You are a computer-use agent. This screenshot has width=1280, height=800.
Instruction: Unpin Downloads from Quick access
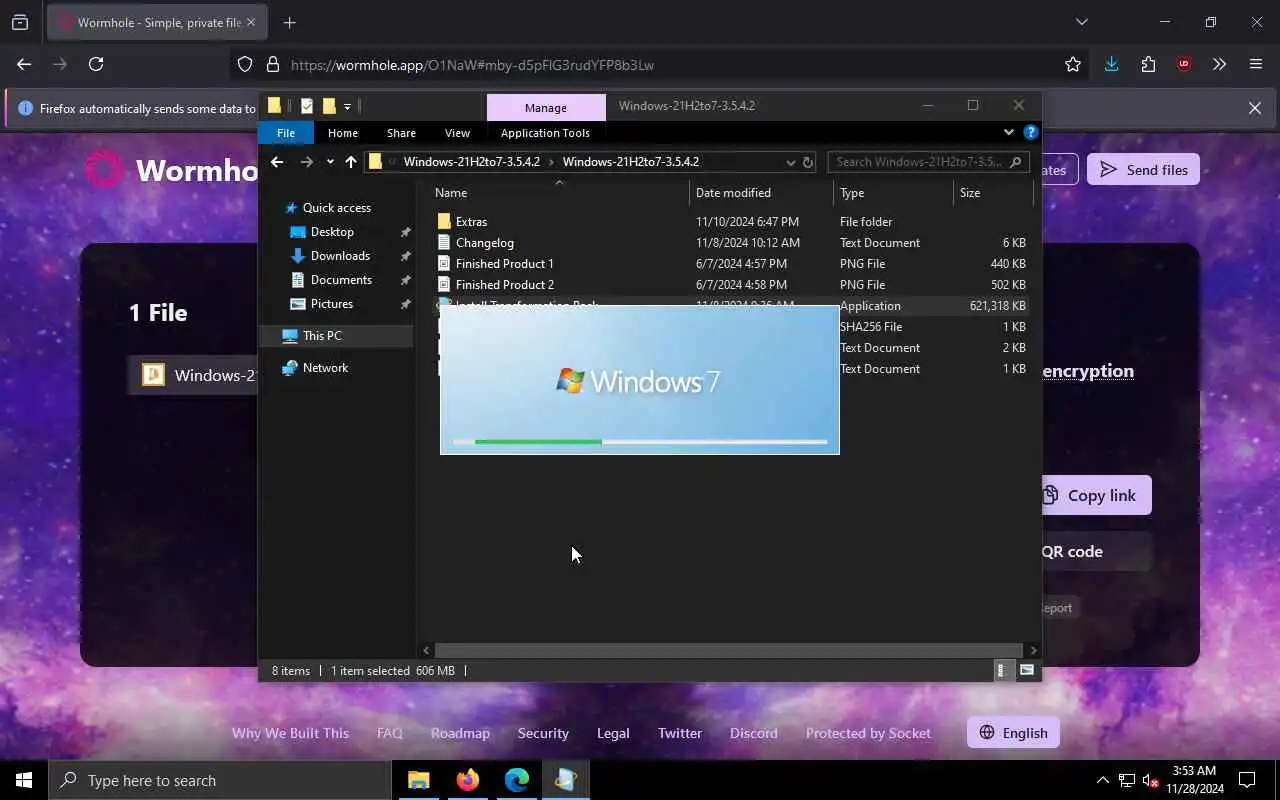pos(405,256)
